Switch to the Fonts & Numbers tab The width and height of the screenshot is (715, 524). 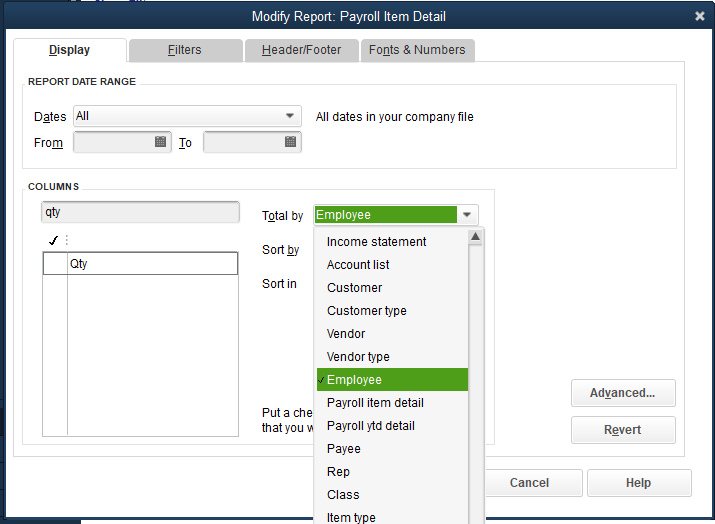[417, 50]
